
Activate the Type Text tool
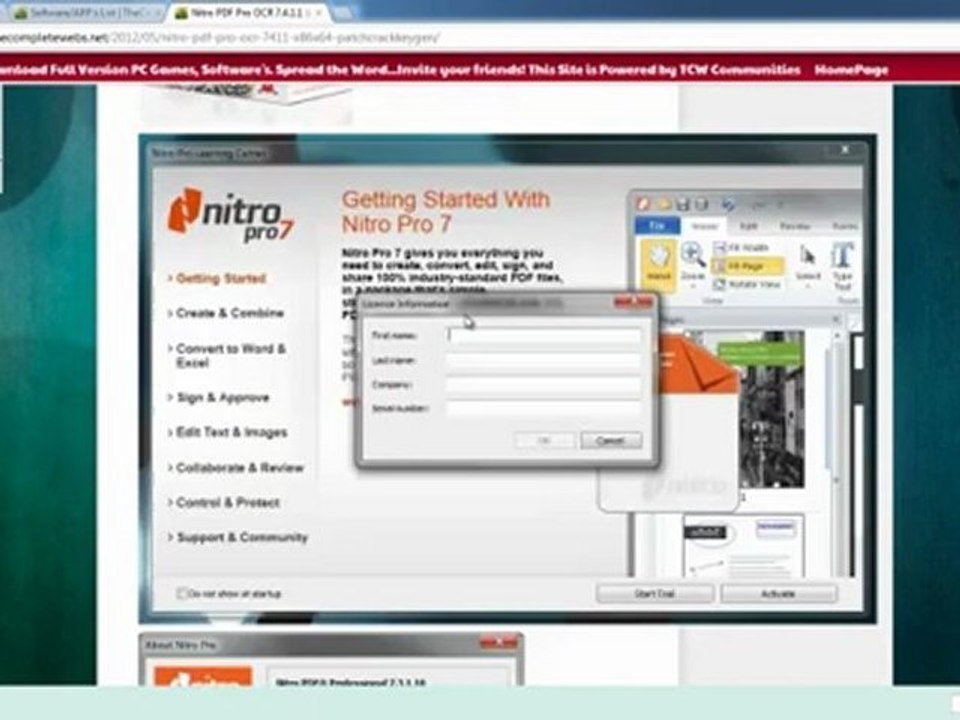tap(842, 264)
